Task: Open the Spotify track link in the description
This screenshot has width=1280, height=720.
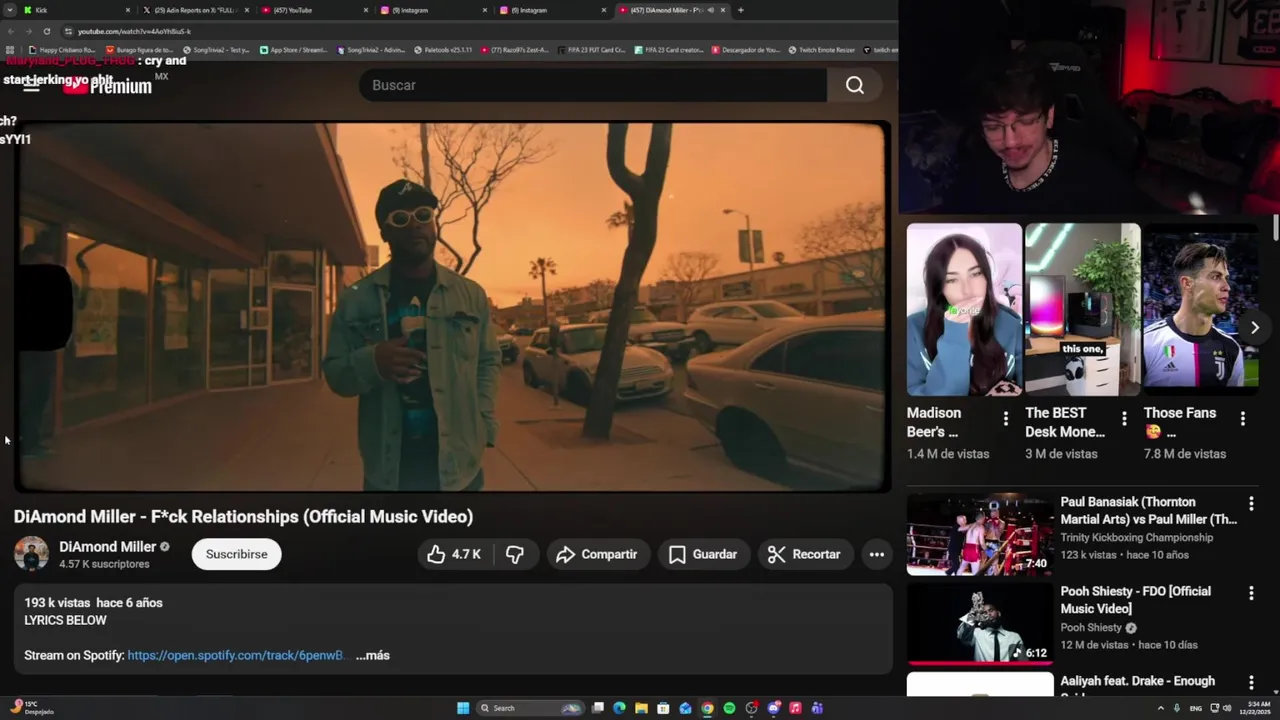Action: (237, 655)
